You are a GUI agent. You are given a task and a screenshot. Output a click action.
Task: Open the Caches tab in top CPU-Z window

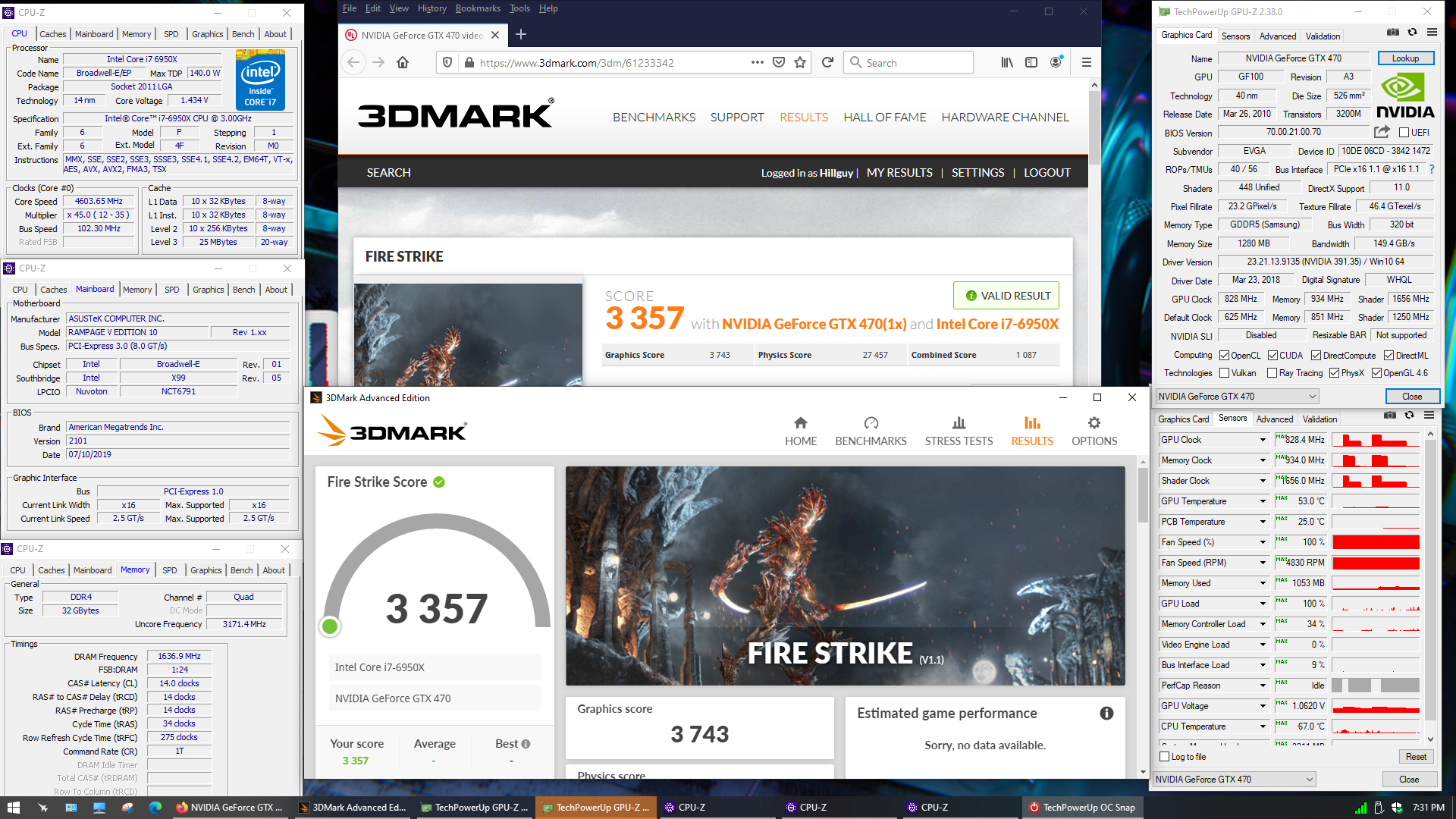53,34
